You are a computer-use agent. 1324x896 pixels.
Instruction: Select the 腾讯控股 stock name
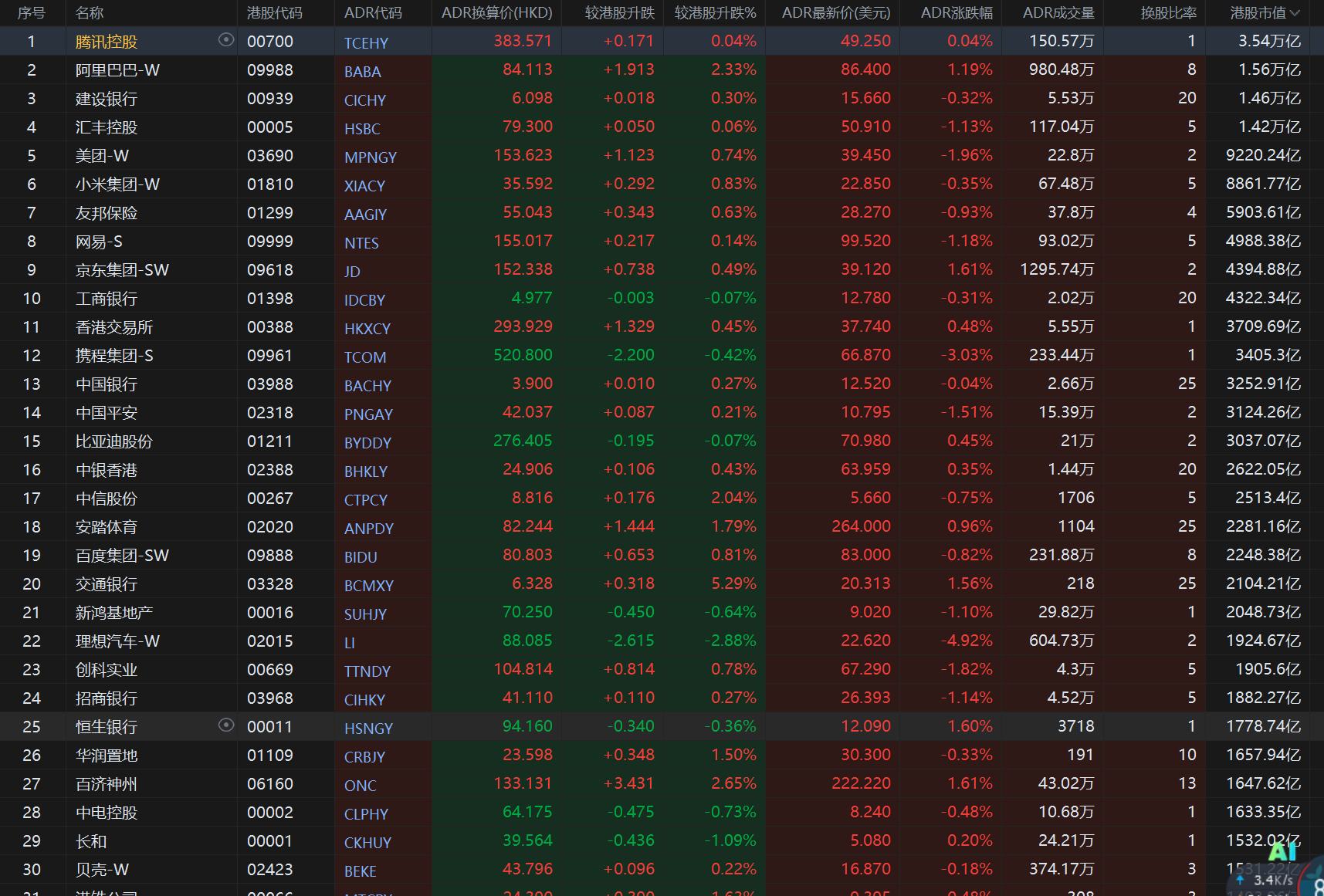tap(107, 42)
